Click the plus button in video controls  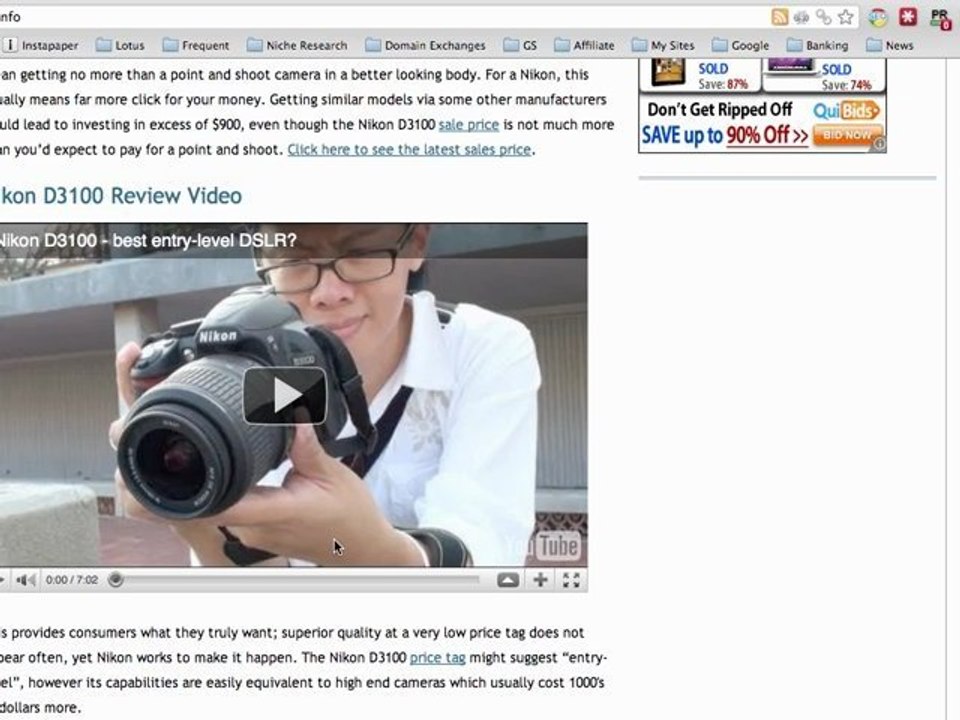coord(540,579)
